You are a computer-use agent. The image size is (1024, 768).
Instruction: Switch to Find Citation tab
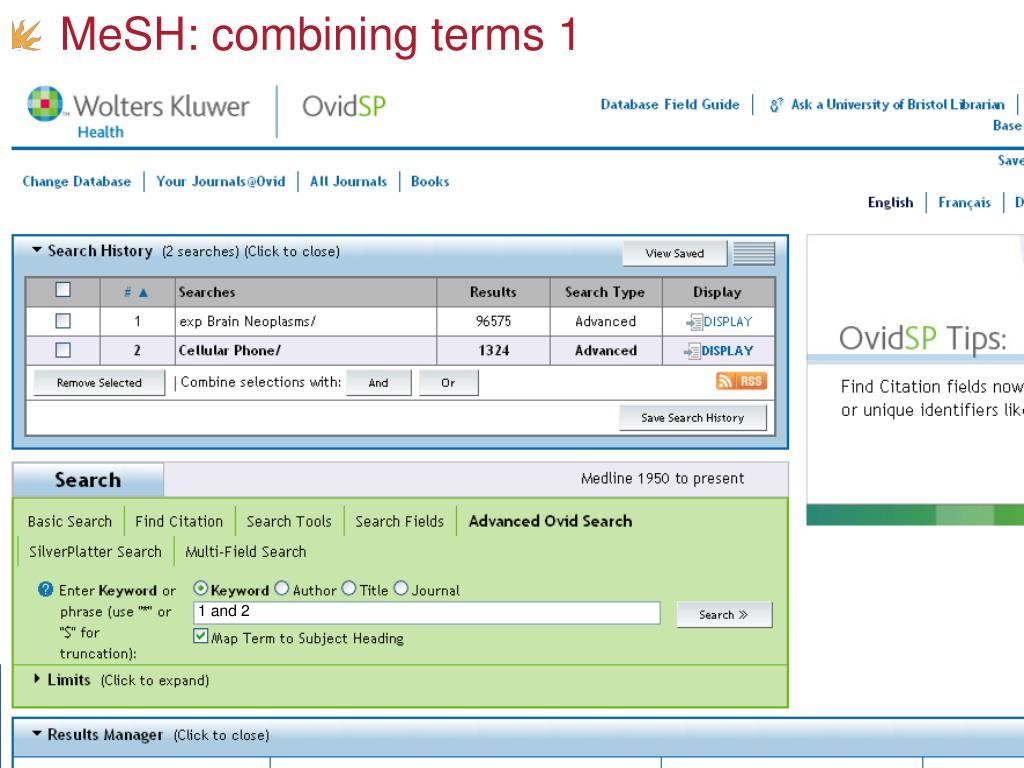pyautogui.click(x=179, y=521)
